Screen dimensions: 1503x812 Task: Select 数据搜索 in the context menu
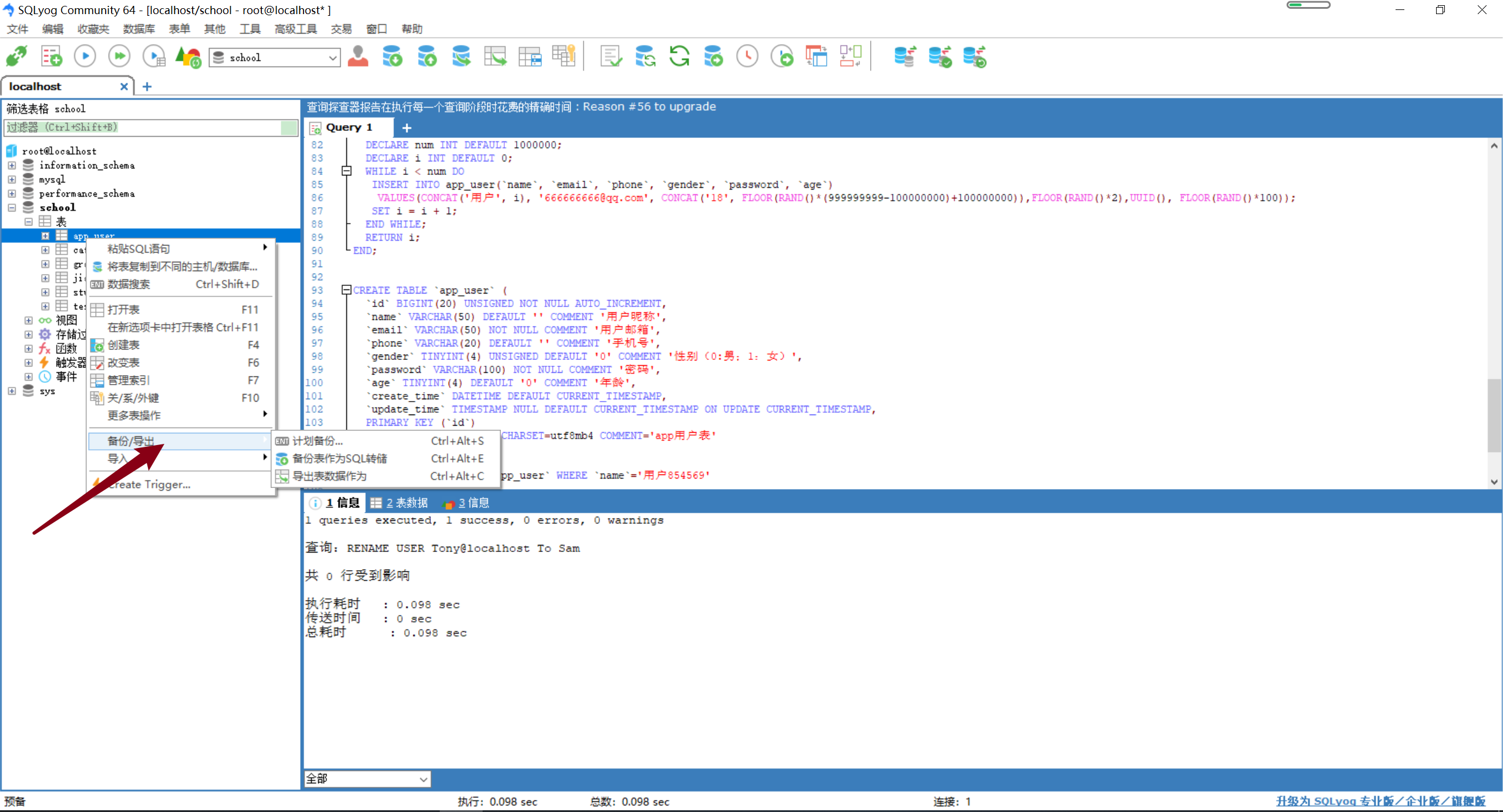pyautogui.click(x=181, y=284)
